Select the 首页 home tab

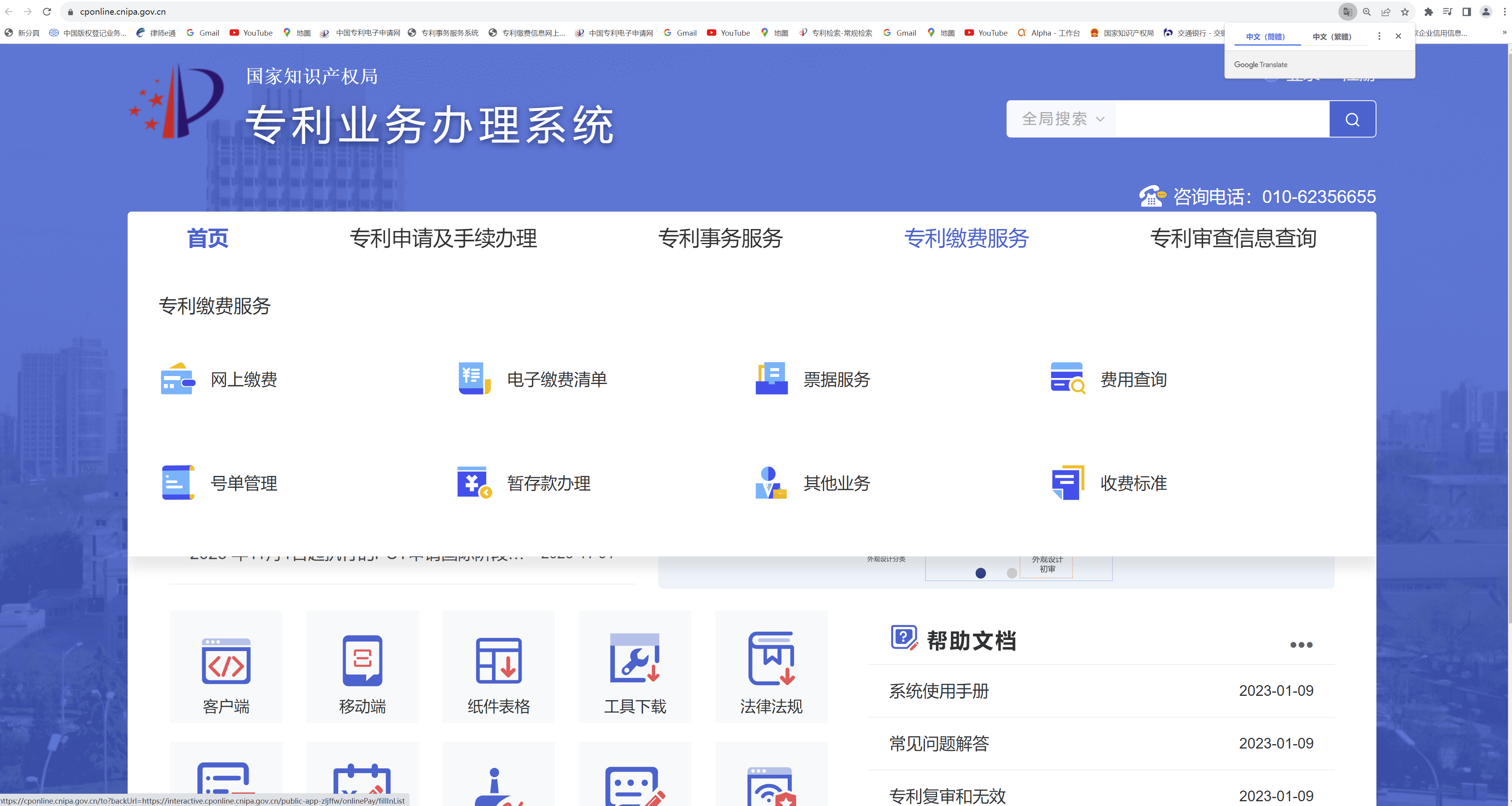tap(208, 238)
